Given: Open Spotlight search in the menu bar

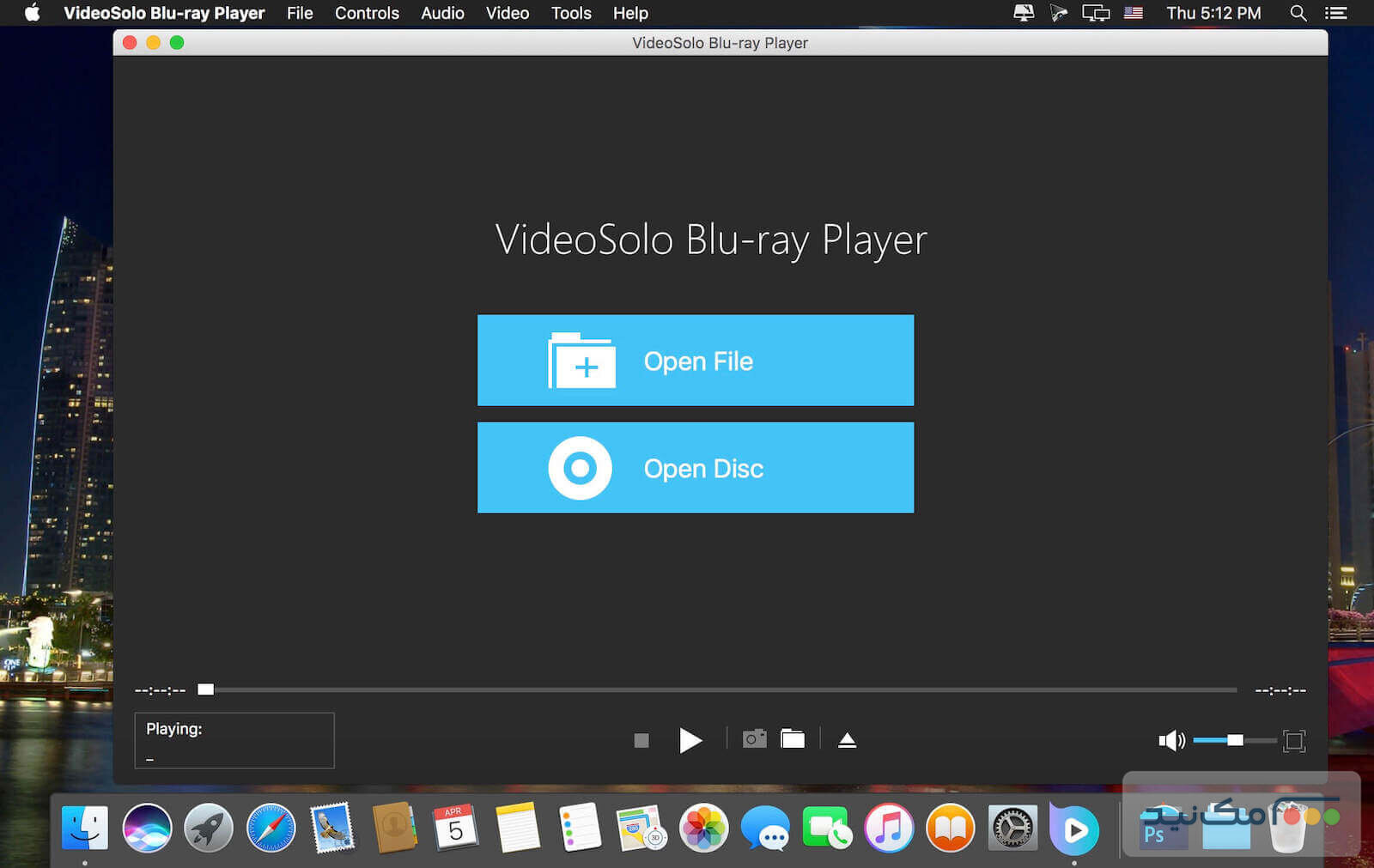Looking at the screenshot, I should click(x=1298, y=13).
